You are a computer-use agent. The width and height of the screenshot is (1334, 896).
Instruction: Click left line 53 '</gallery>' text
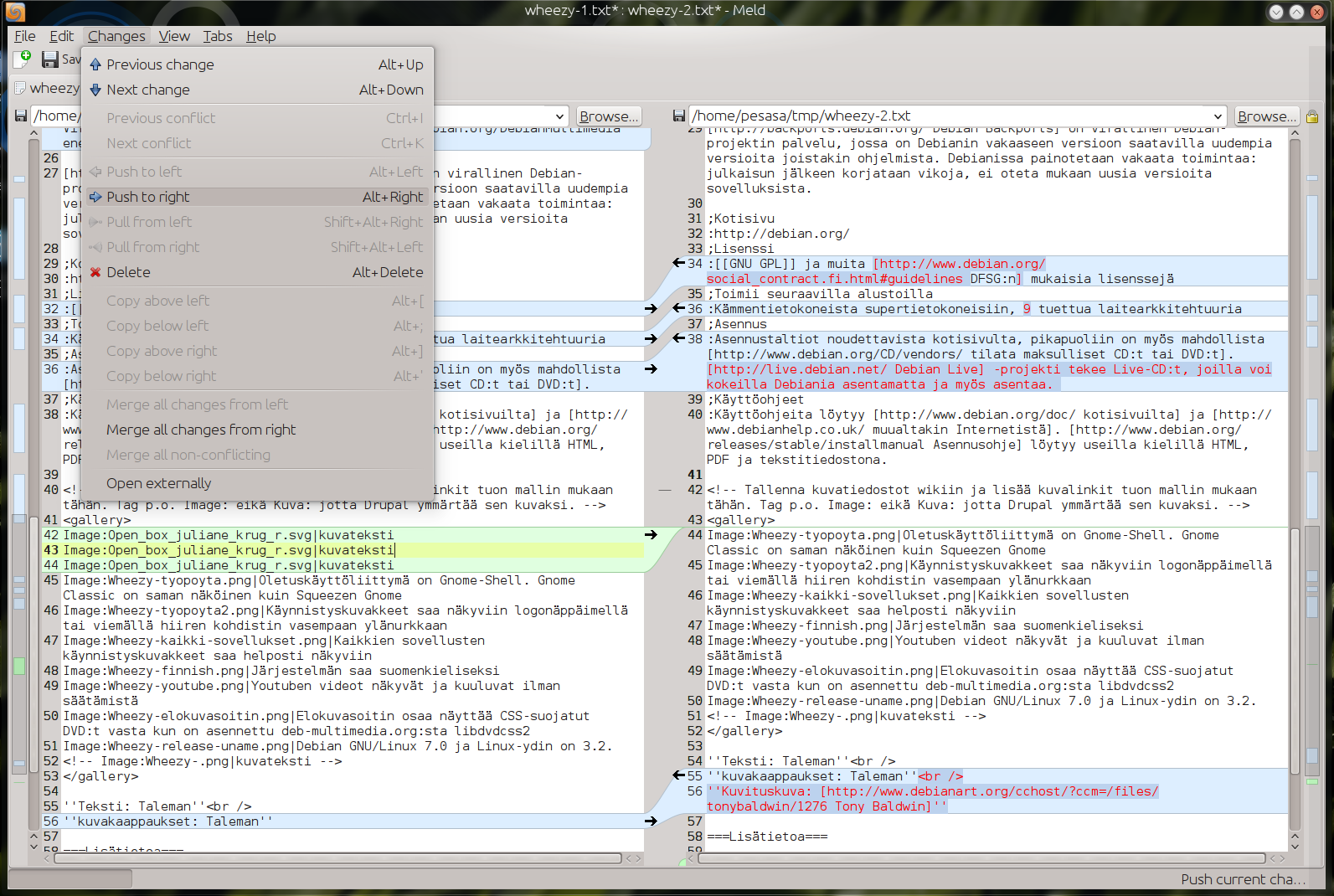click(100, 775)
